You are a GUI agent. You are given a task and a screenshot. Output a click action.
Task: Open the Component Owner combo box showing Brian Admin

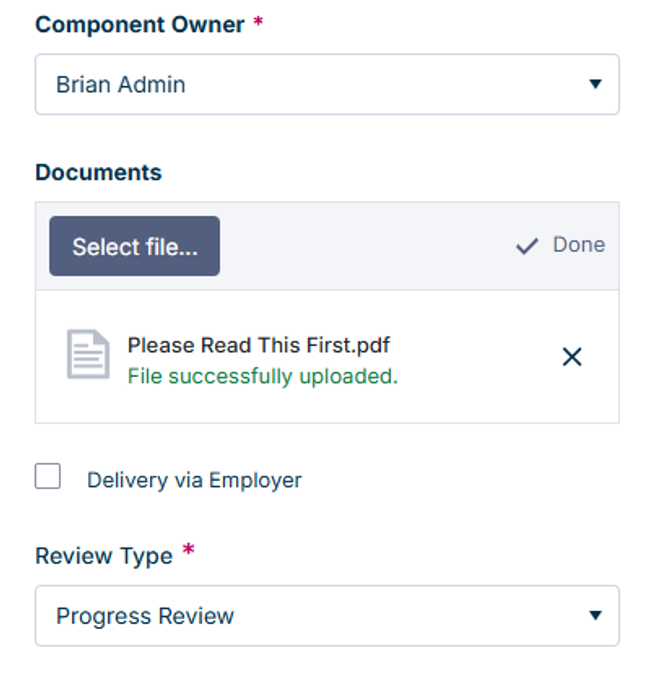(327, 84)
